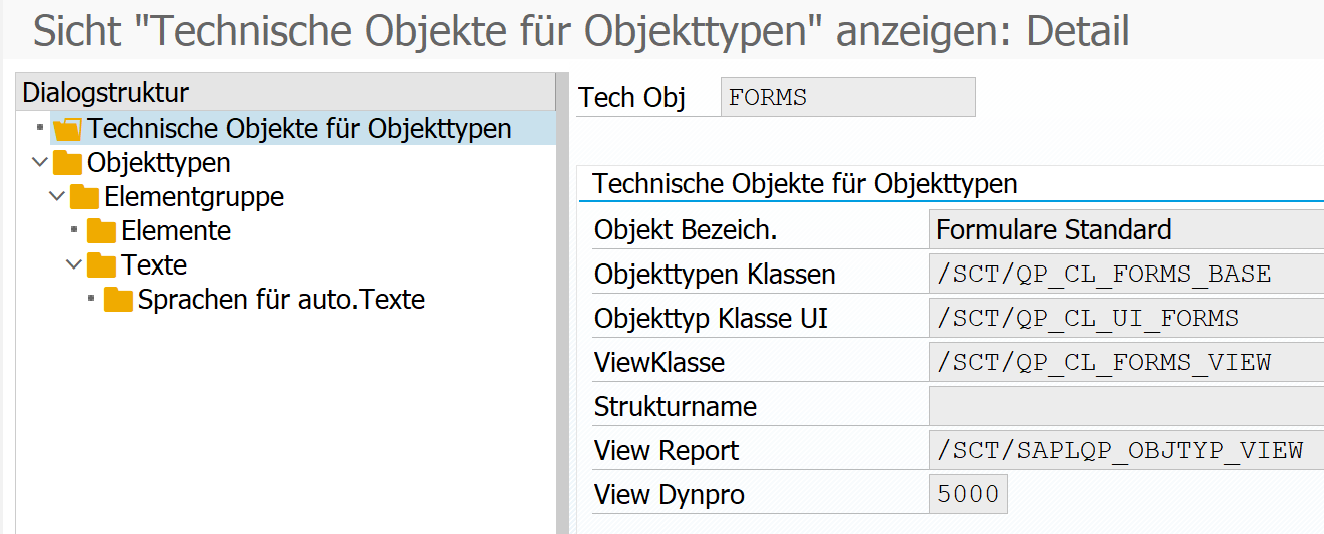This screenshot has height=534, width=1324.
Task: Click the View Report field value
Action: [x=1126, y=450]
